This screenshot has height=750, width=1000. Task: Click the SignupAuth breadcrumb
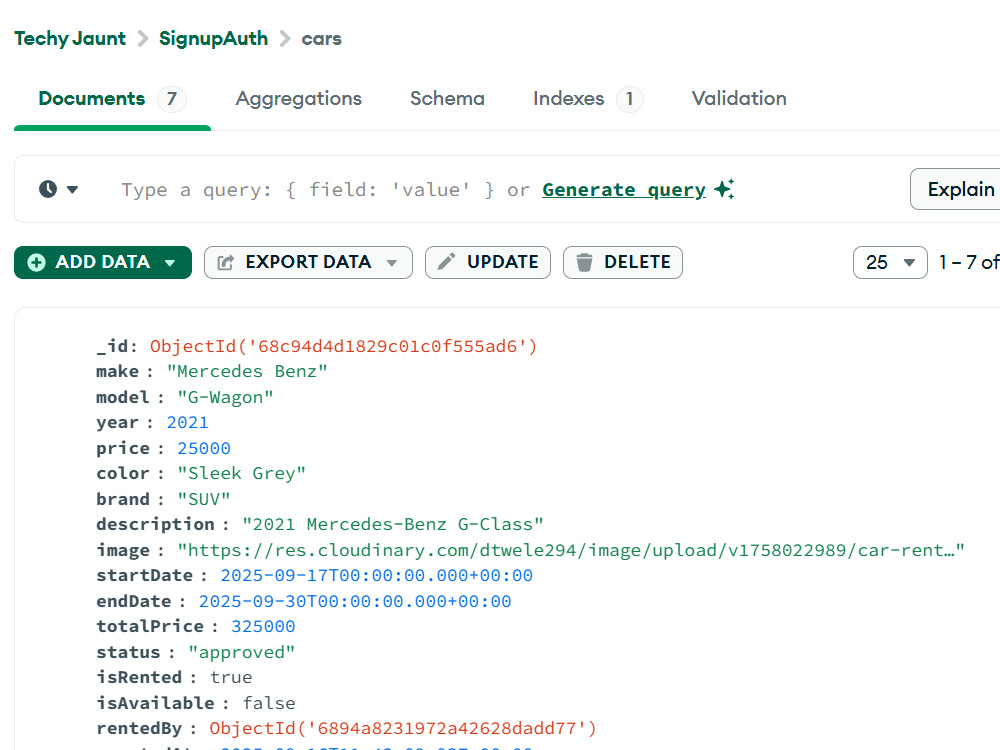[214, 39]
